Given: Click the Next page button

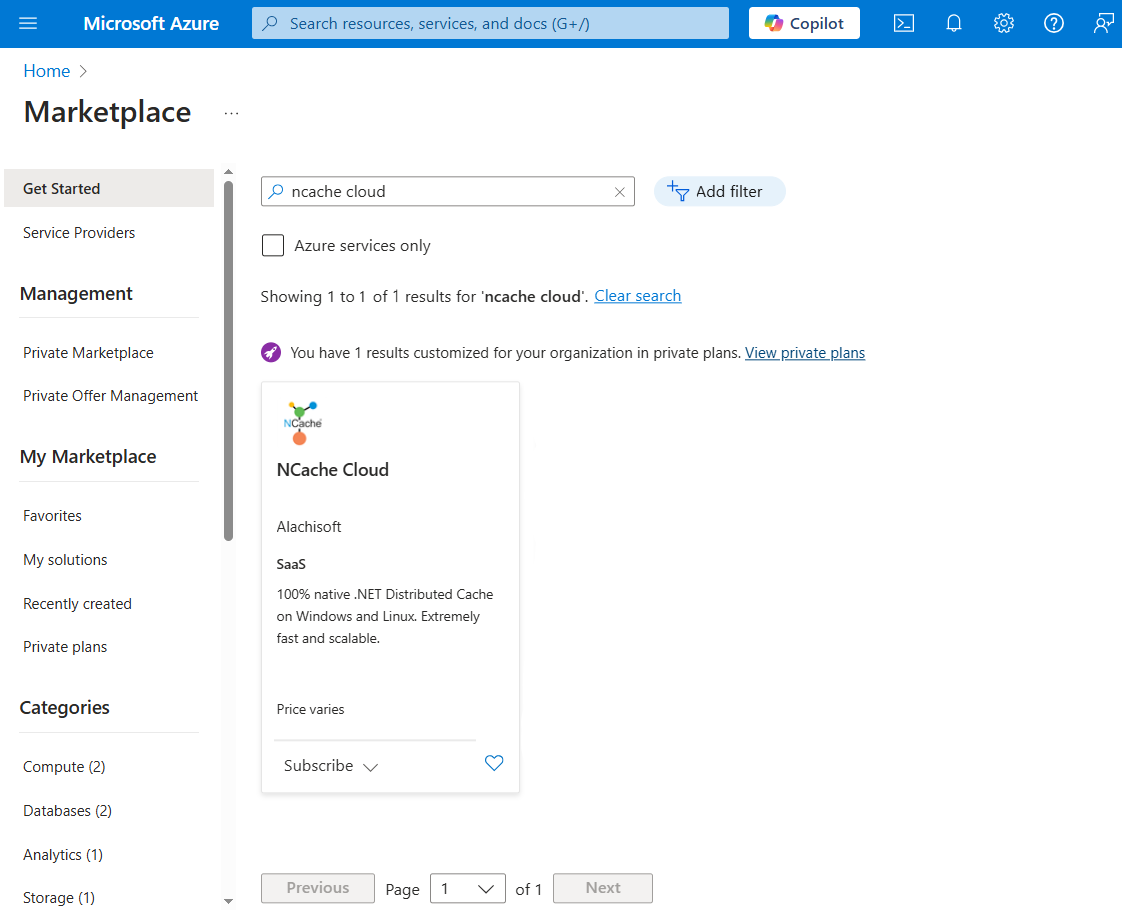Looking at the screenshot, I should 603,889.
